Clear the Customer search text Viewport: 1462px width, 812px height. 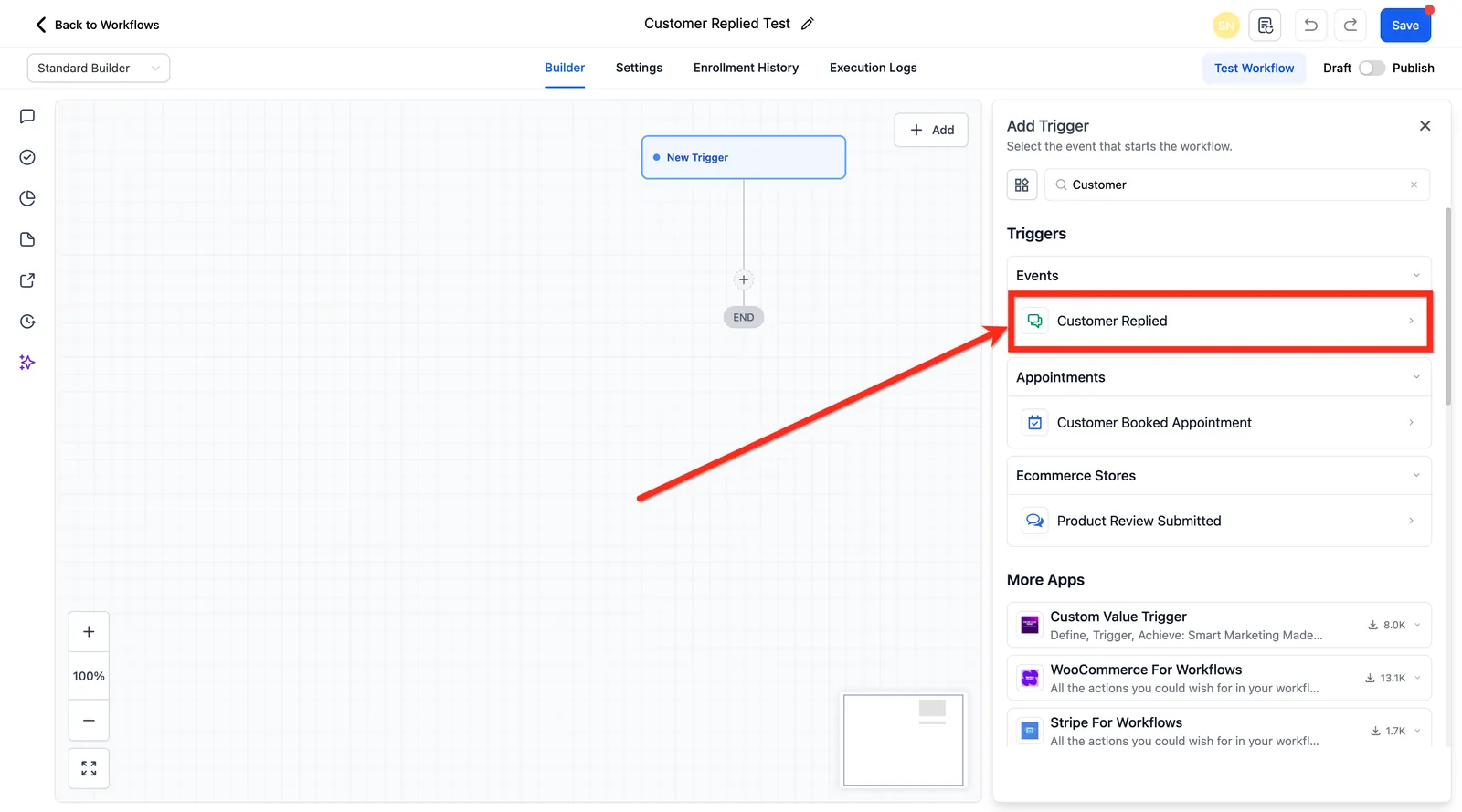point(1414,185)
